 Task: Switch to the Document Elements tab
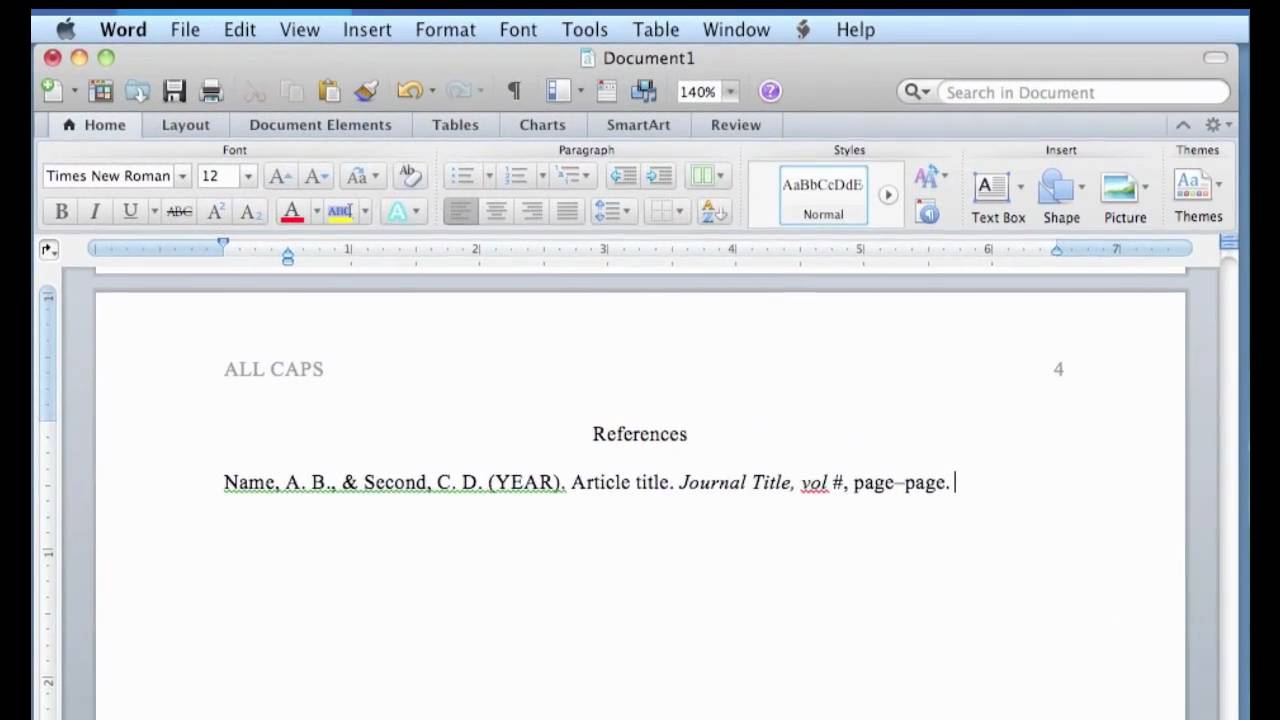[x=320, y=125]
